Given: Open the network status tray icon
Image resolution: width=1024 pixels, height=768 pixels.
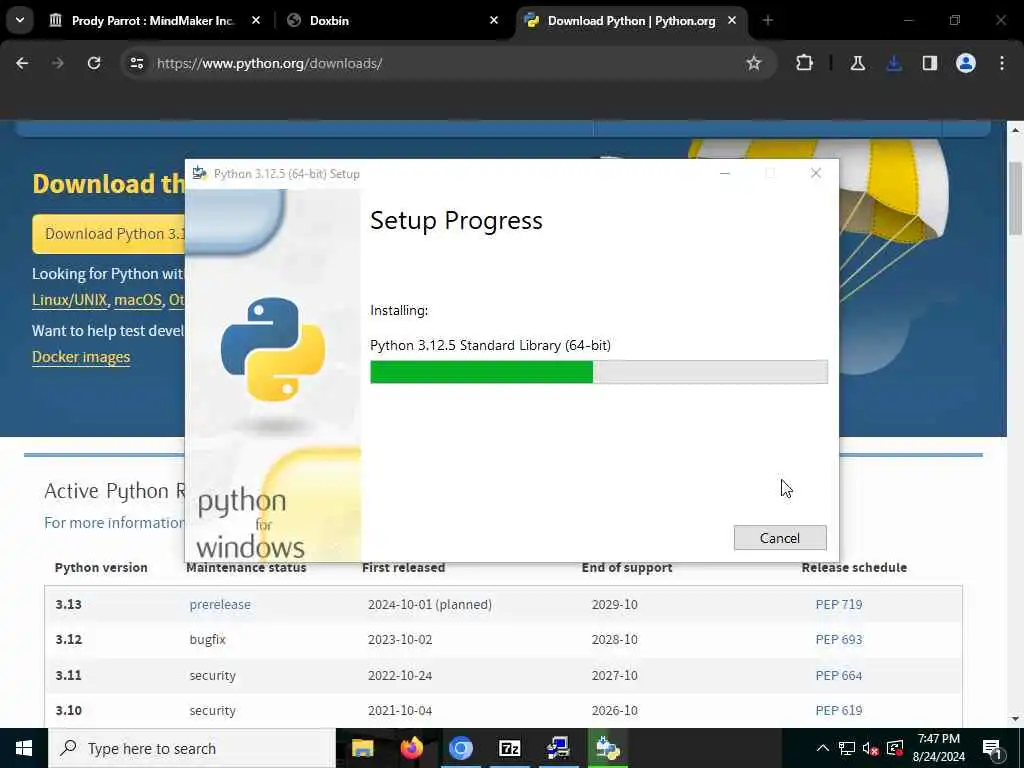Looking at the screenshot, I should tap(847, 748).
